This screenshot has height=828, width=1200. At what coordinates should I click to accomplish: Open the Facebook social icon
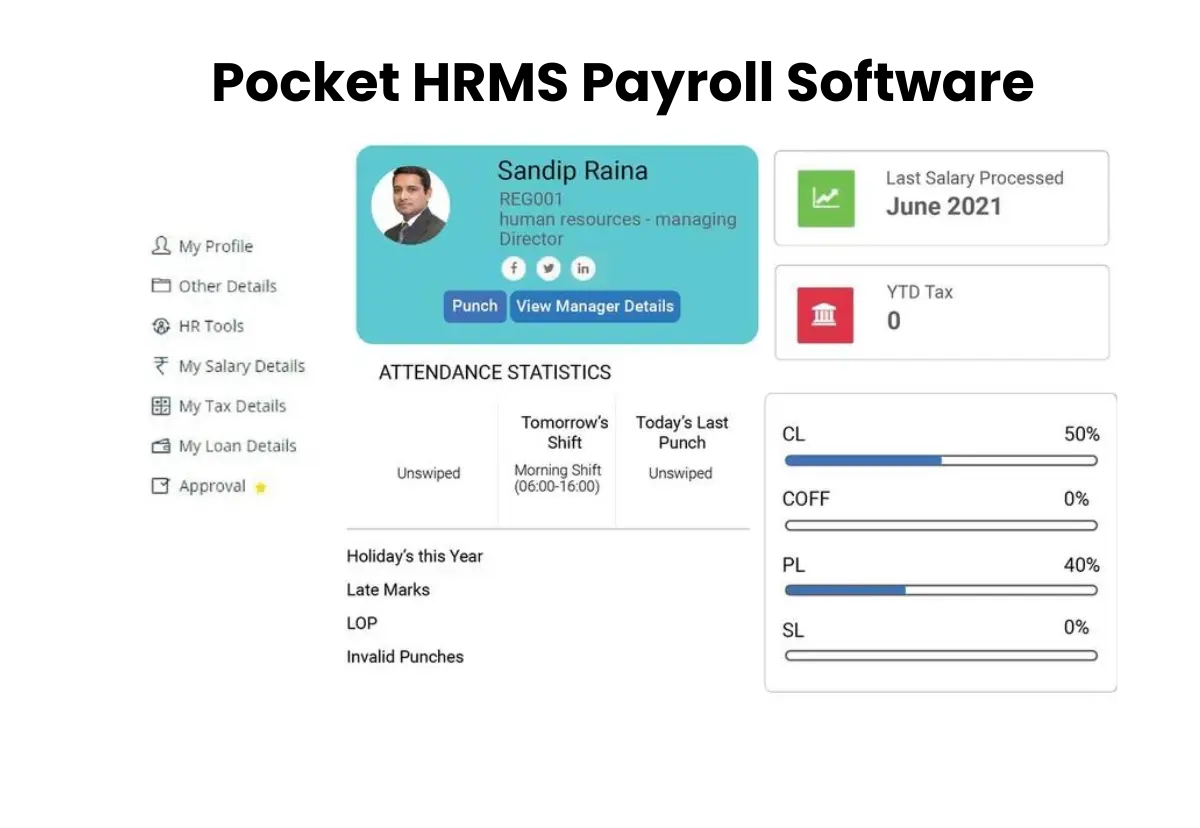(513, 268)
